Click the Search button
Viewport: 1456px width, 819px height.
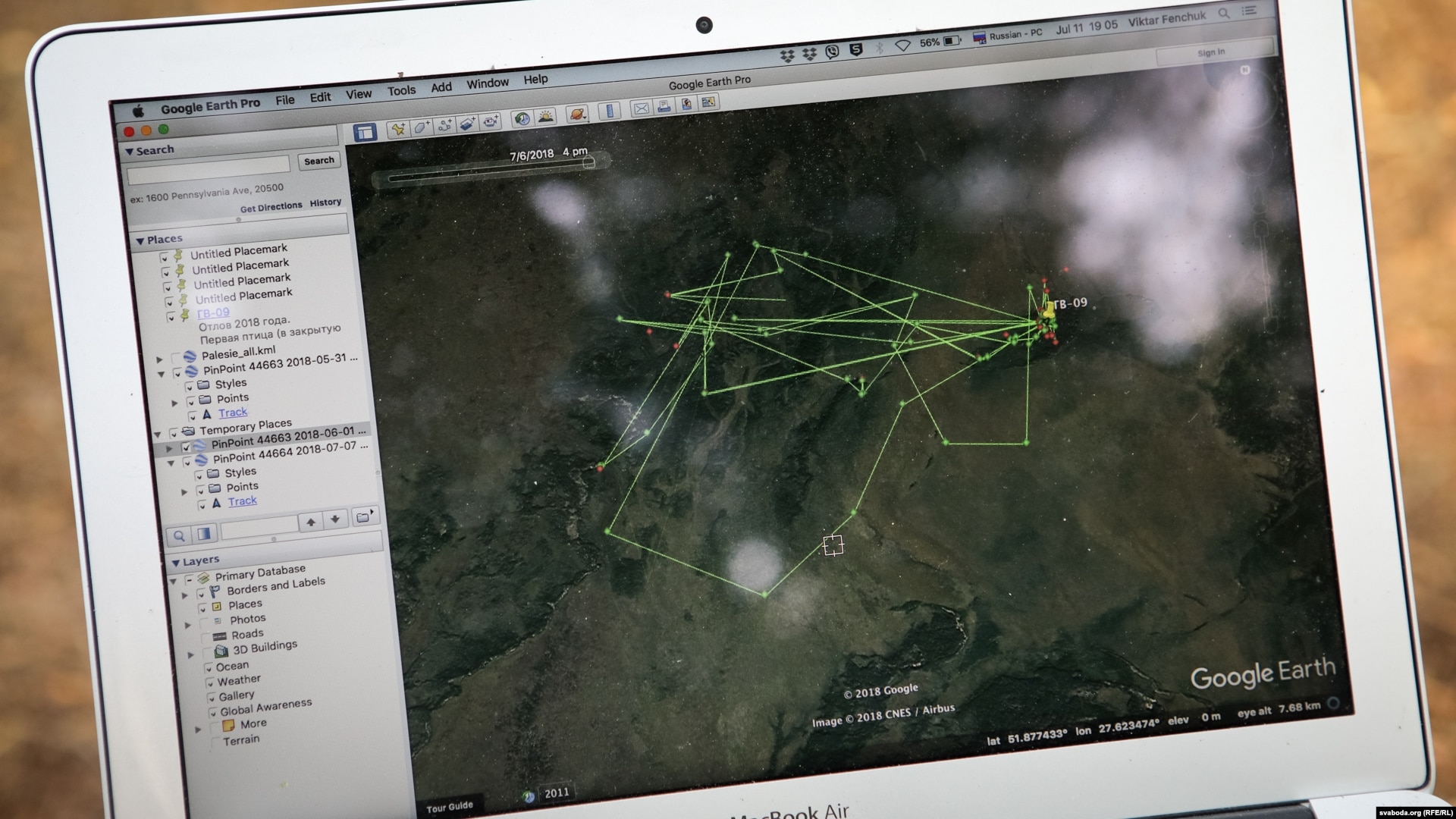pyautogui.click(x=318, y=161)
